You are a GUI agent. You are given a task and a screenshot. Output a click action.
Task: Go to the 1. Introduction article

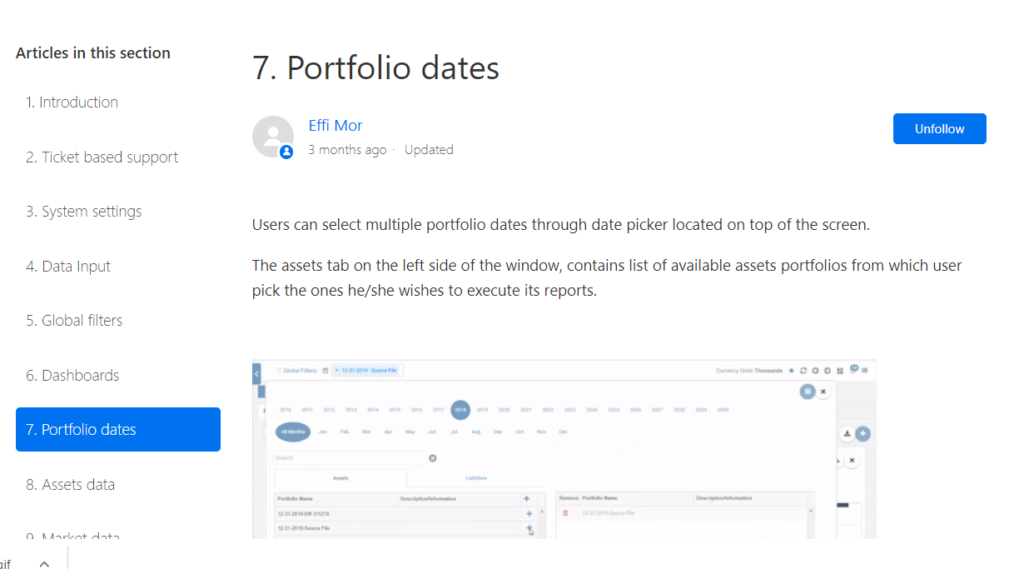72,102
